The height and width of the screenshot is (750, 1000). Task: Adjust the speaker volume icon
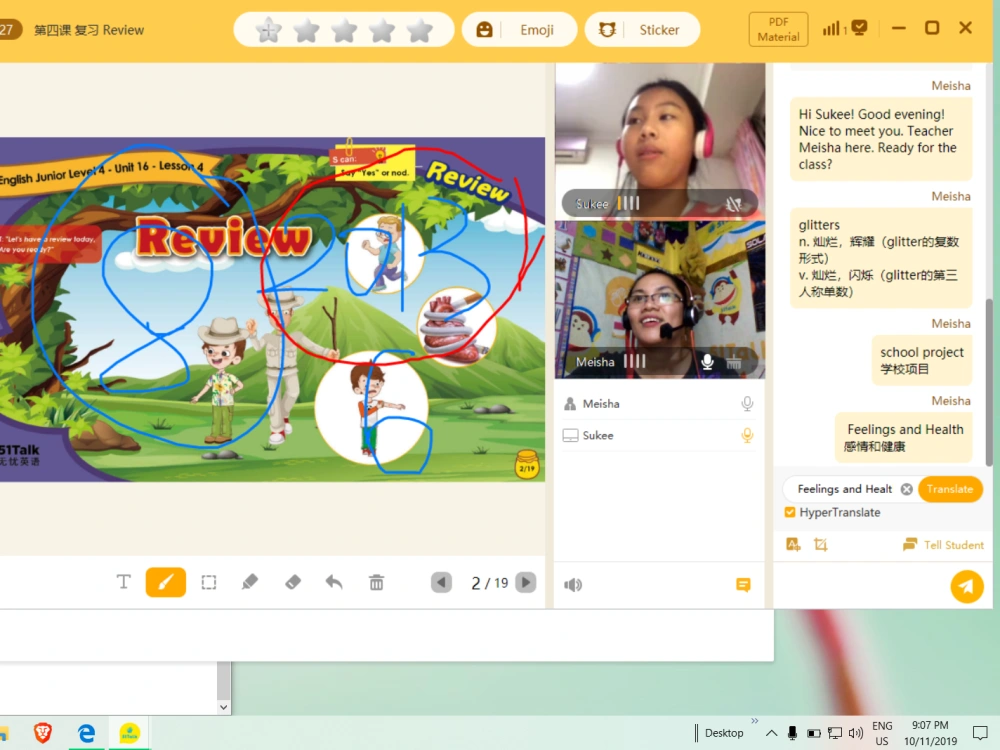coord(573,585)
